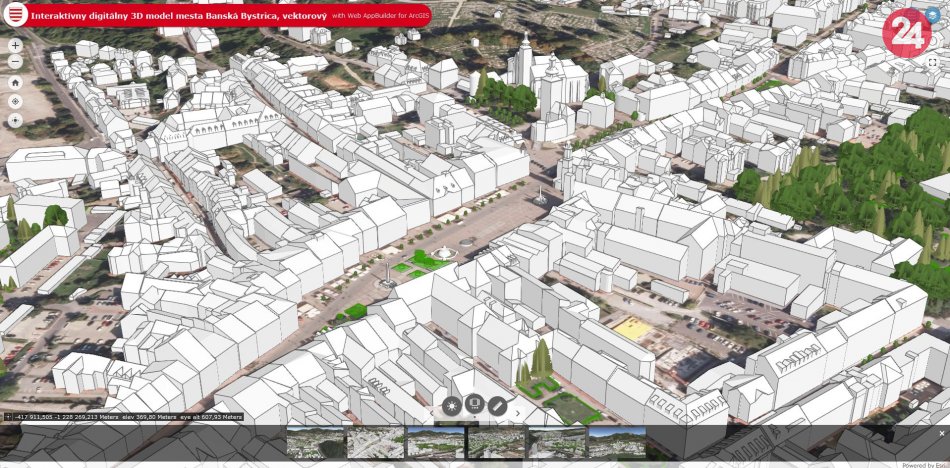Select the first bookmark thumbnail

[315, 442]
